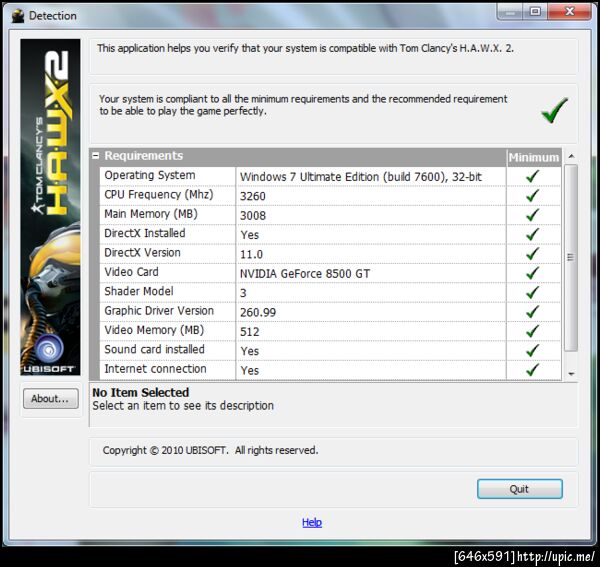Select the Main Memory (MB) row label
This screenshot has width=600, height=567.
[x=151, y=214]
